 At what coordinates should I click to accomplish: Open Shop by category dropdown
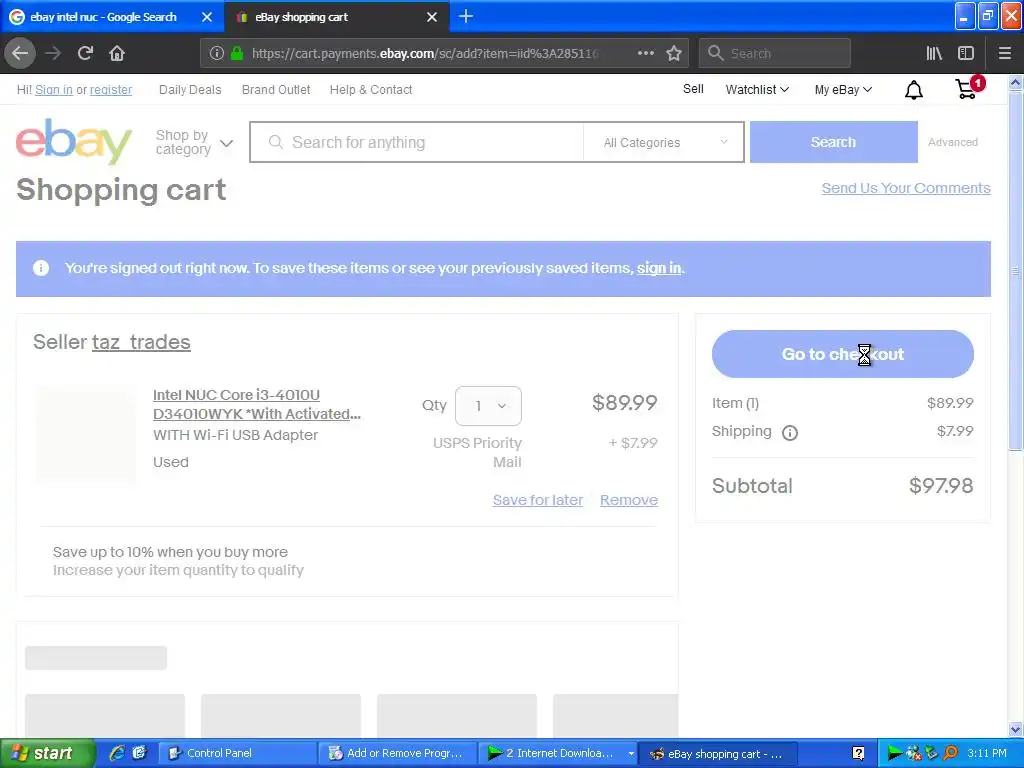coord(194,142)
